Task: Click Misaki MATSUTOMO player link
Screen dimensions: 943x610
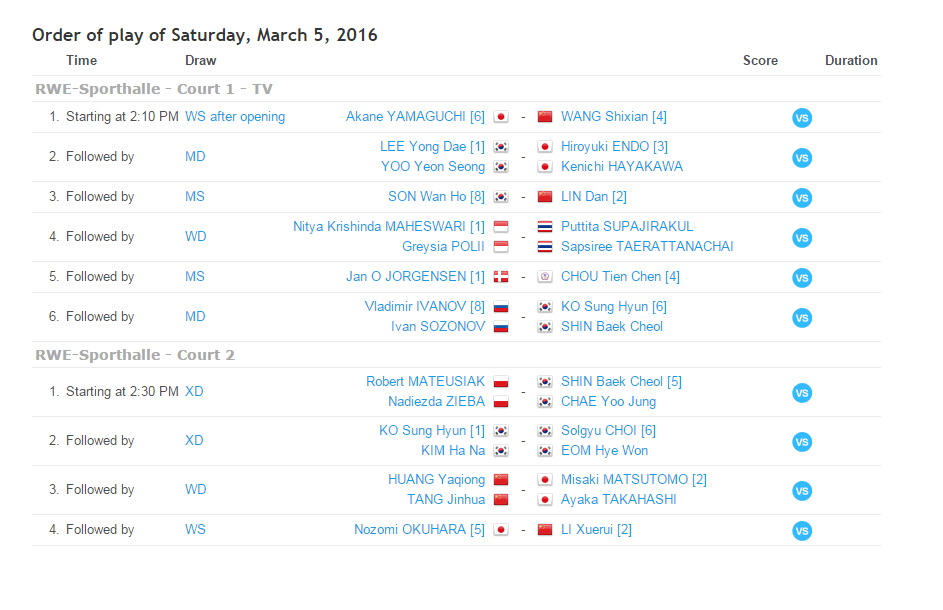Action: [633, 480]
